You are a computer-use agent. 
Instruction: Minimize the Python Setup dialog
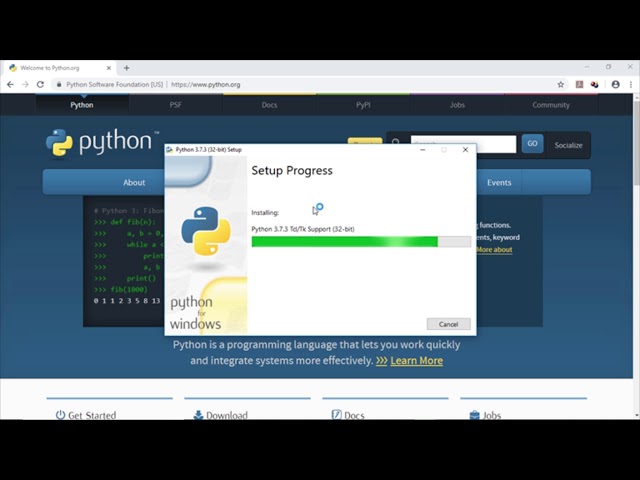point(423,150)
